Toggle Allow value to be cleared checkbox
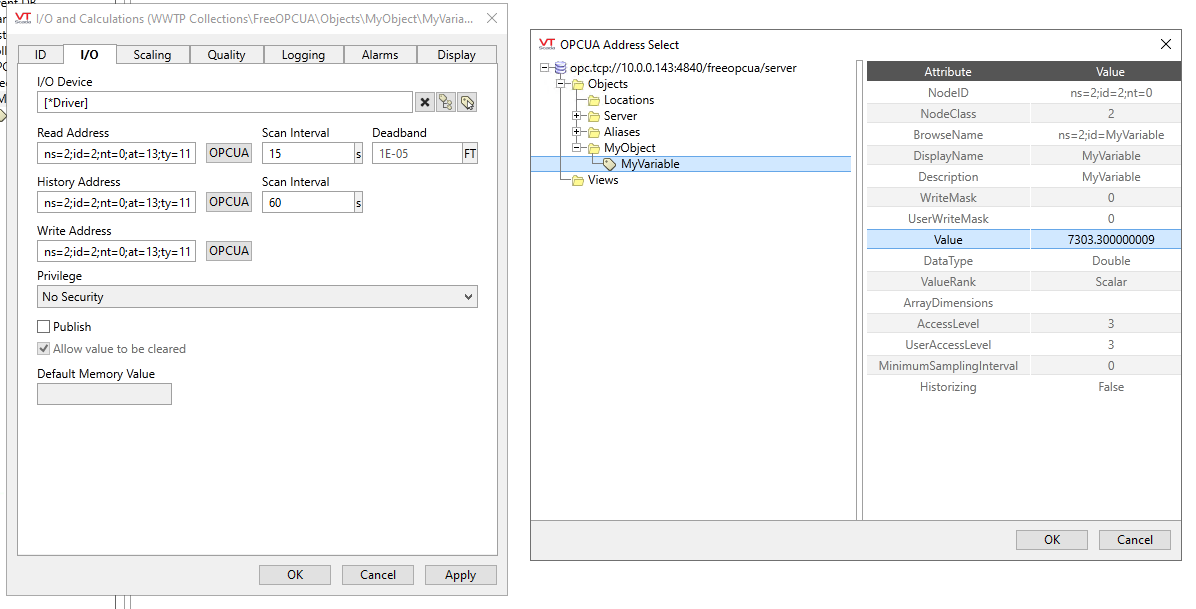1196x609 pixels. pos(44,349)
